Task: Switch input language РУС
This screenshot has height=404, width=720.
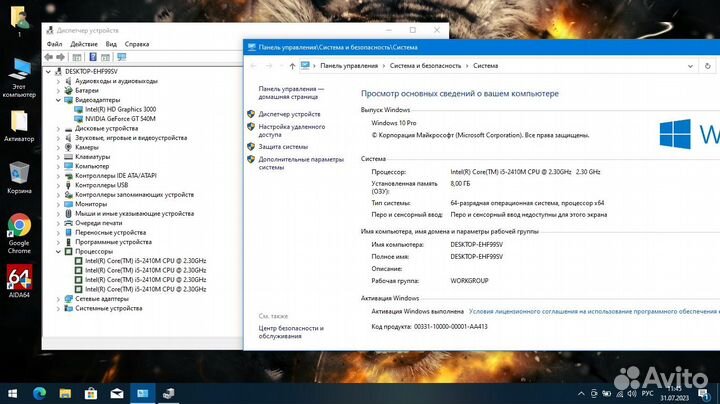Action: tap(647, 393)
